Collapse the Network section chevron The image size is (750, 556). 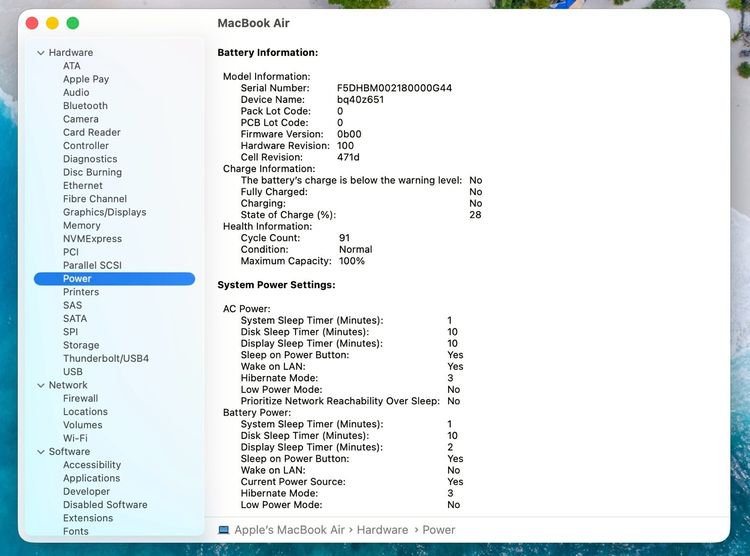[41, 385]
